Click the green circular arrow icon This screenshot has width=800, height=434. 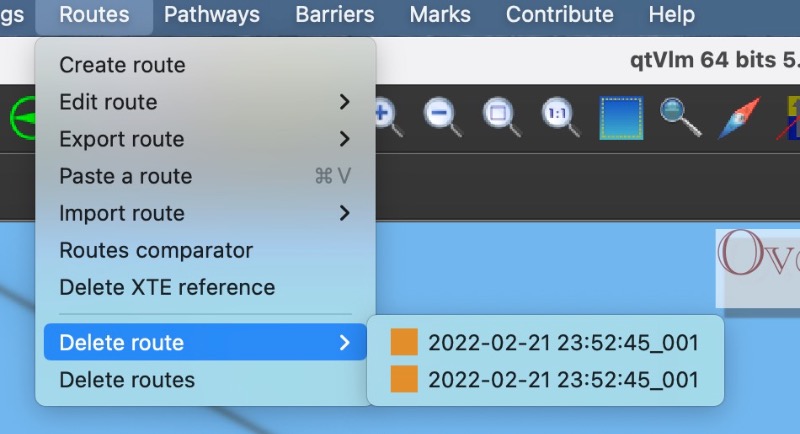coord(23,118)
